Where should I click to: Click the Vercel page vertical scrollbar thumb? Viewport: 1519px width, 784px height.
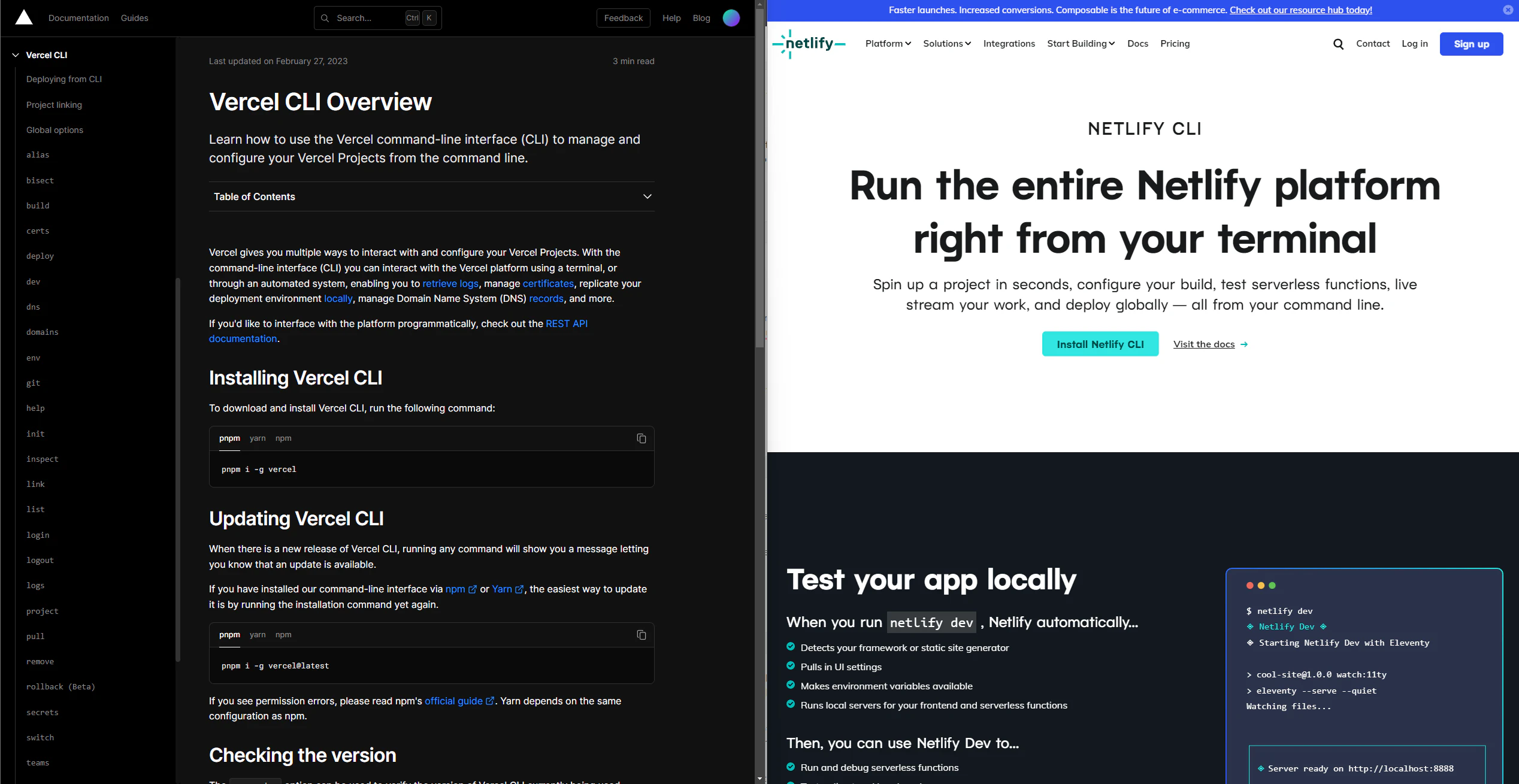760,178
